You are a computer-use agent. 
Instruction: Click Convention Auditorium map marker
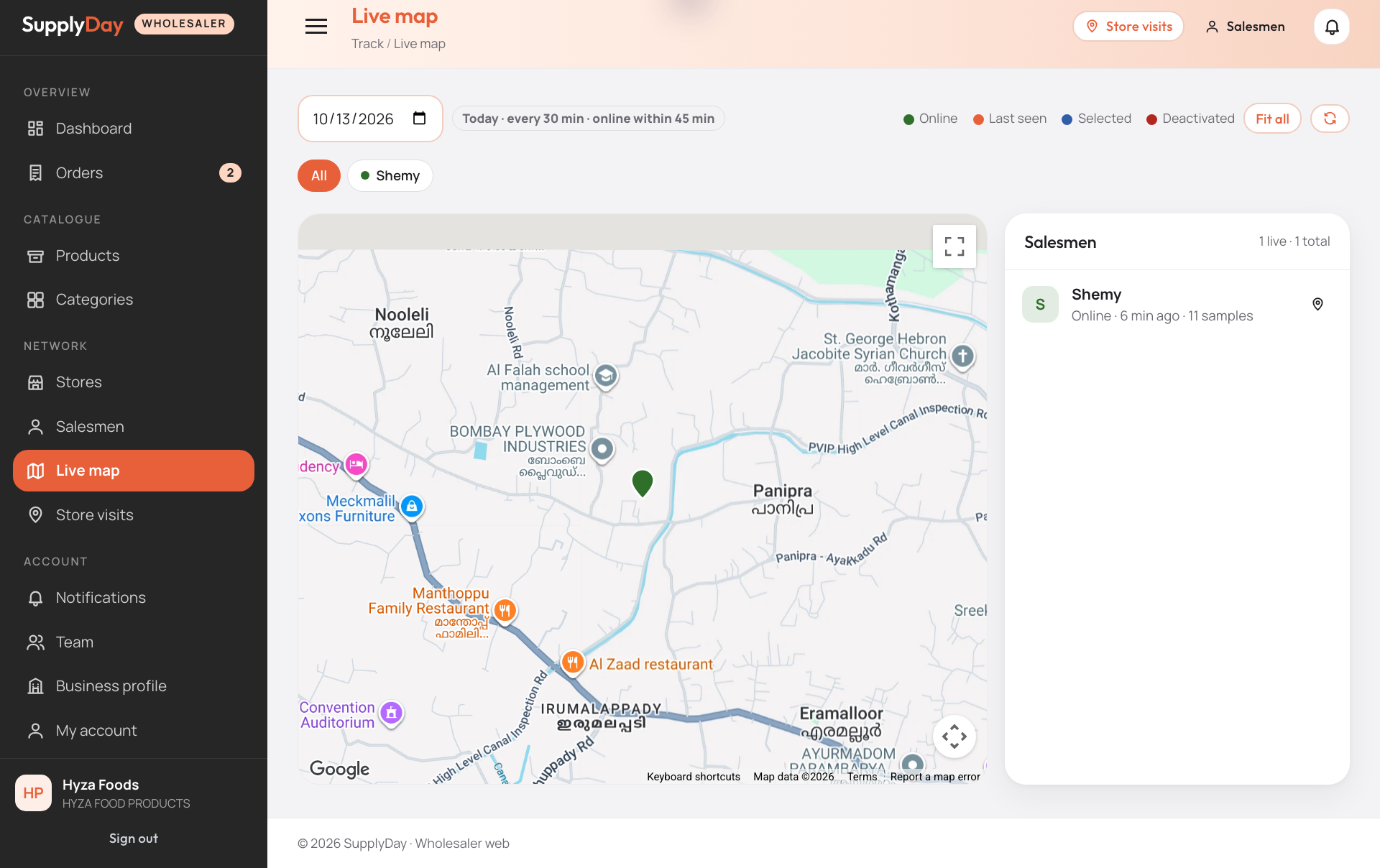pos(391,714)
